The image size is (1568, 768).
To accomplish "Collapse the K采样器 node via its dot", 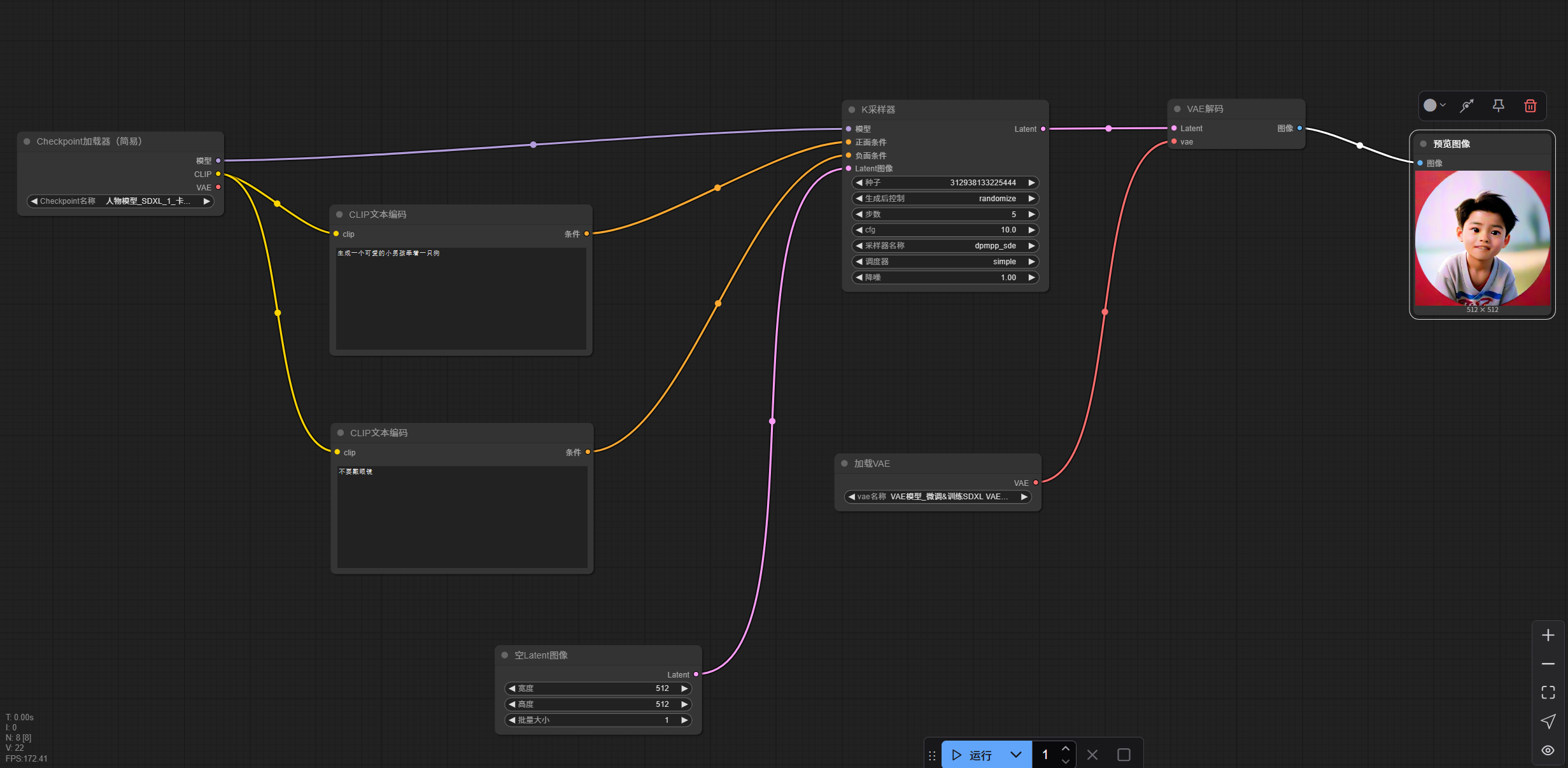I will [852, 110].
